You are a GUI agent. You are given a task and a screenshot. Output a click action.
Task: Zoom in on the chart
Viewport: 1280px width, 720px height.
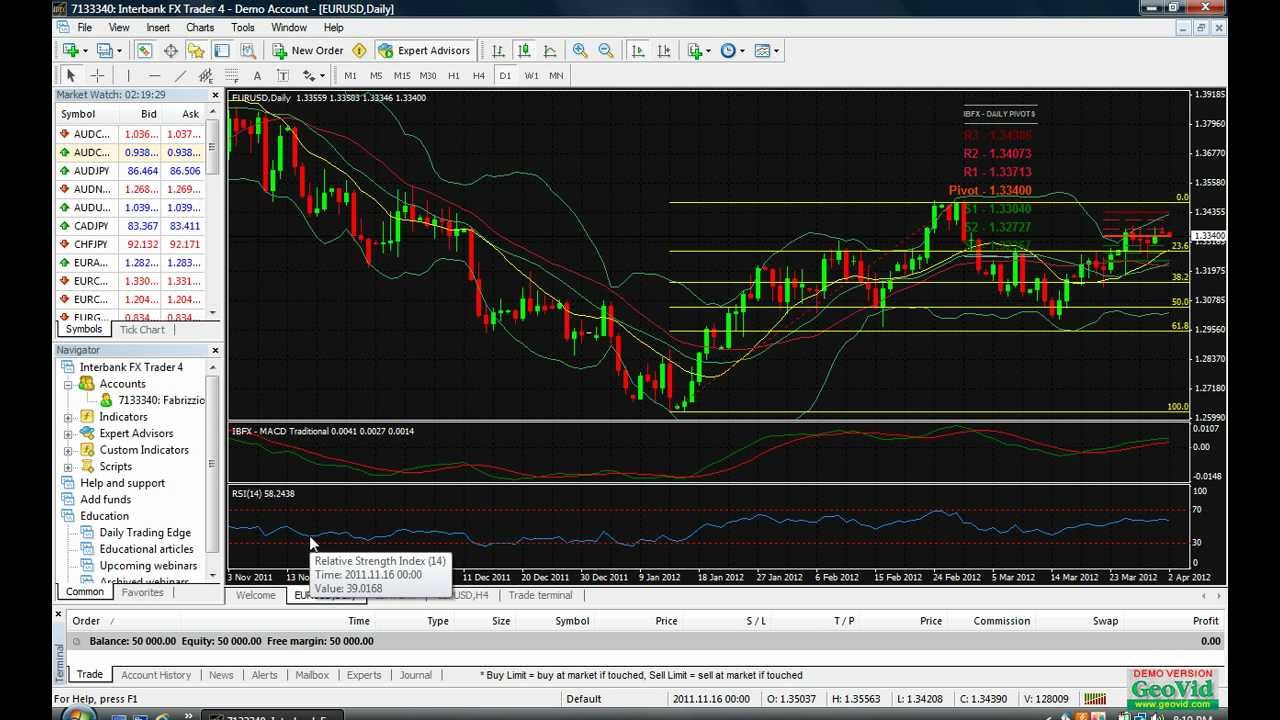coord(580,50)
